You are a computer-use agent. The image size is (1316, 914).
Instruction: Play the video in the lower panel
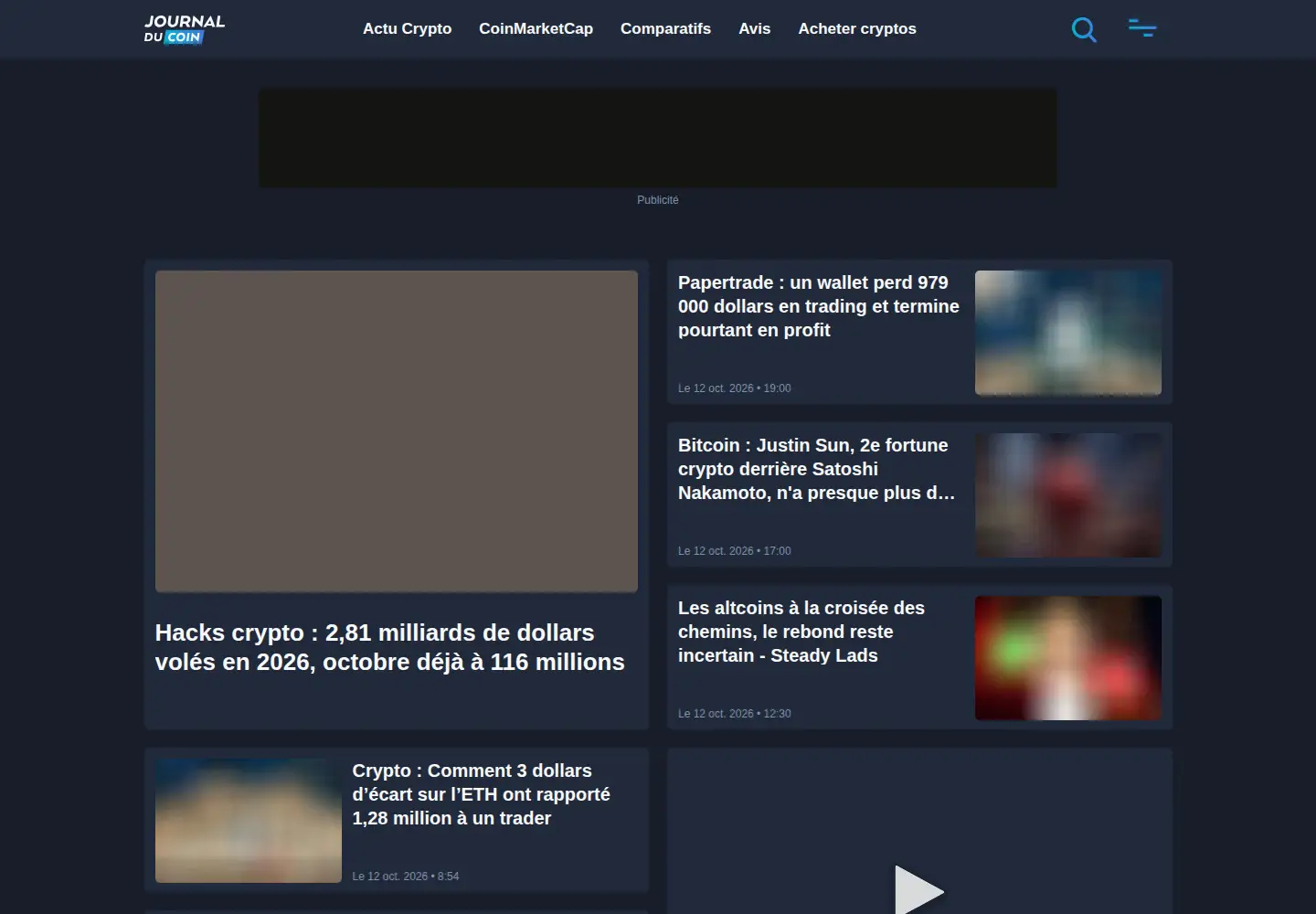[918, 890]
